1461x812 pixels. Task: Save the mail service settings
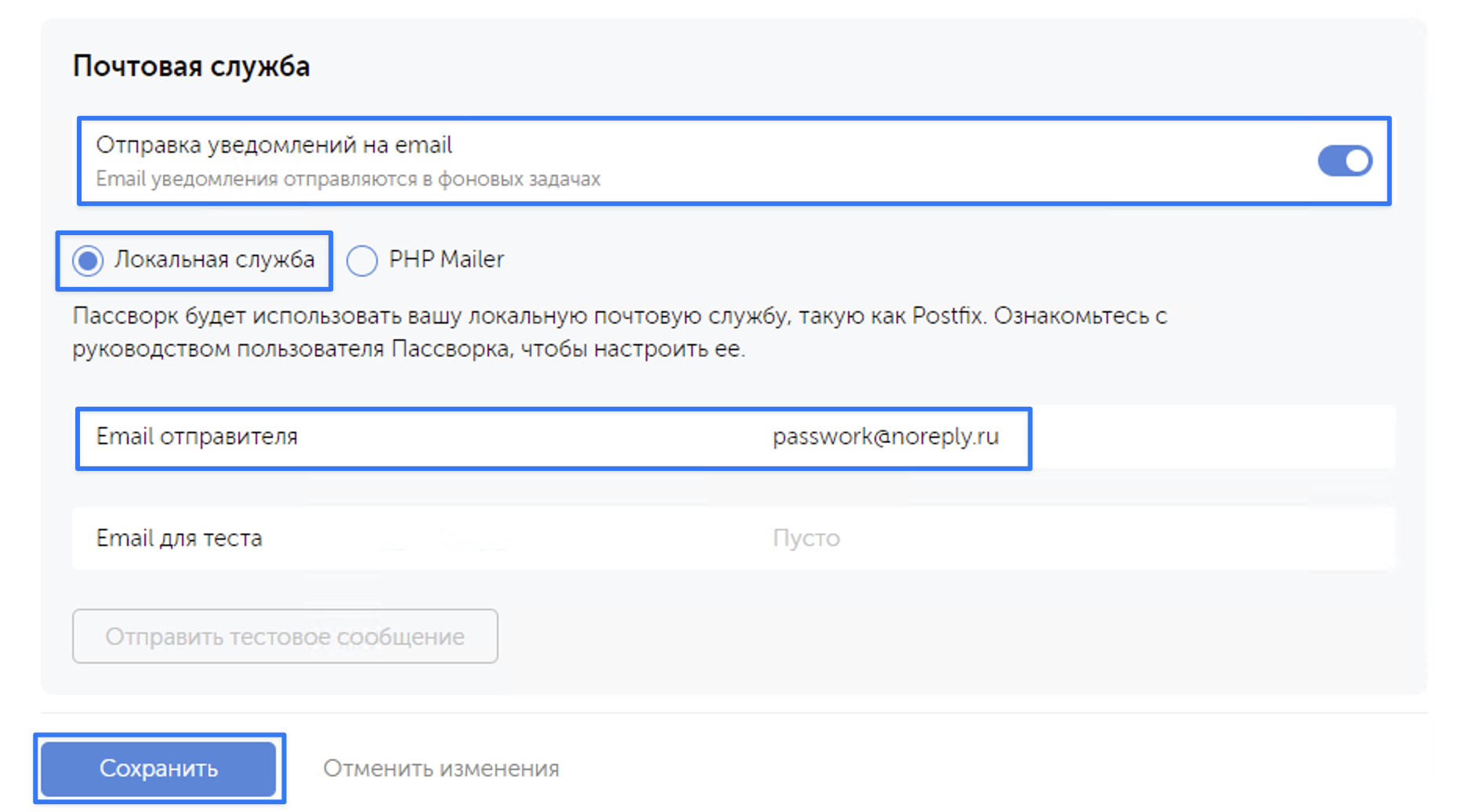click(x=158, y=769)
